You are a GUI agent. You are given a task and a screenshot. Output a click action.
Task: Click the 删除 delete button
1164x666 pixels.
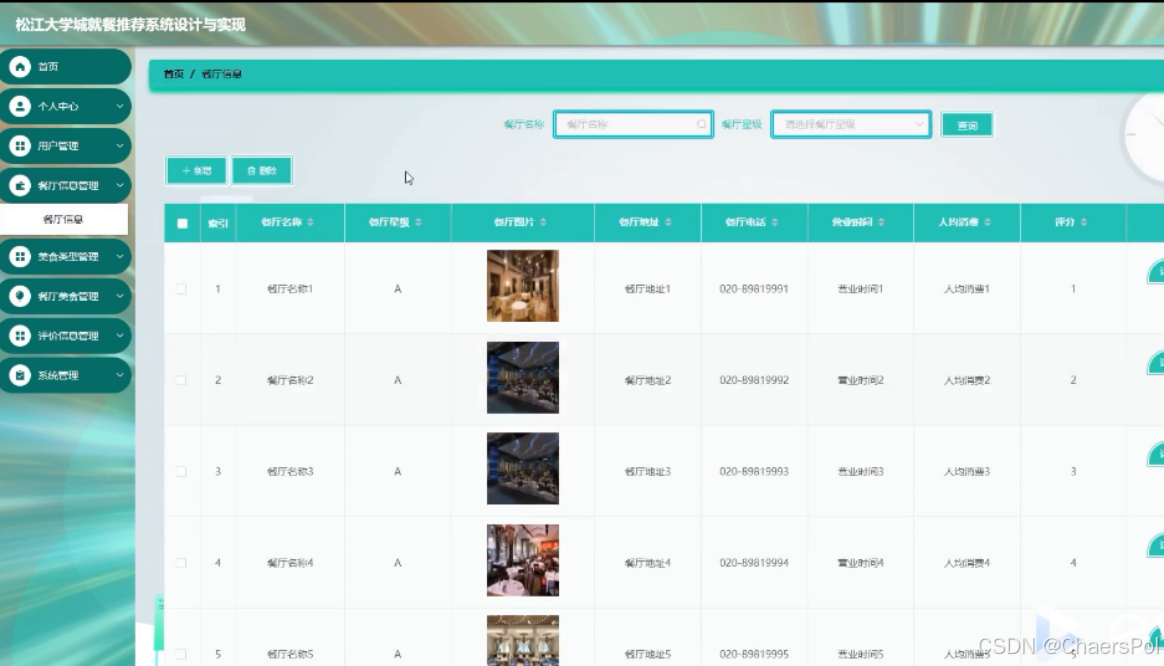pyautogui.click(x=261, y=171)
